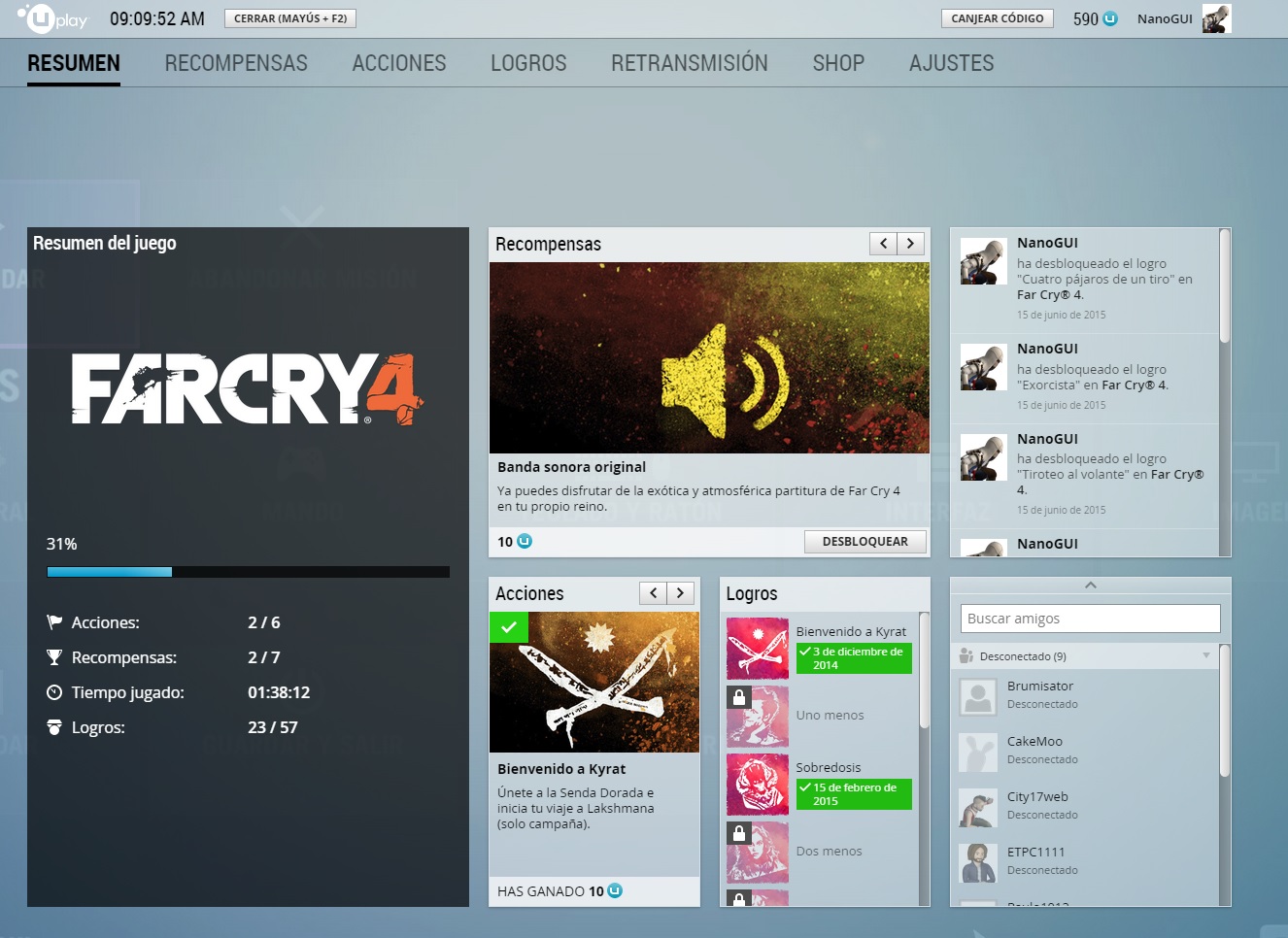Click the NanoGUI username in the header
Image resolution: width=1288 pixels, height=938 pixels.
(1165, 18)
